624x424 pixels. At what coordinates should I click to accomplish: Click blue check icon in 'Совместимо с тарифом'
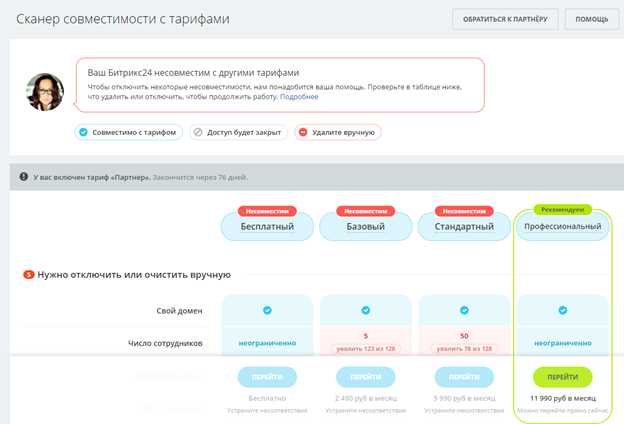tap(83, 132)
